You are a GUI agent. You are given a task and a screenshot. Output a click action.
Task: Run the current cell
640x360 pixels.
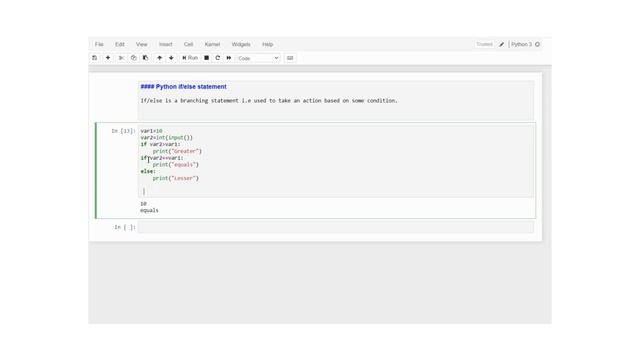click(x=190, y=58)
